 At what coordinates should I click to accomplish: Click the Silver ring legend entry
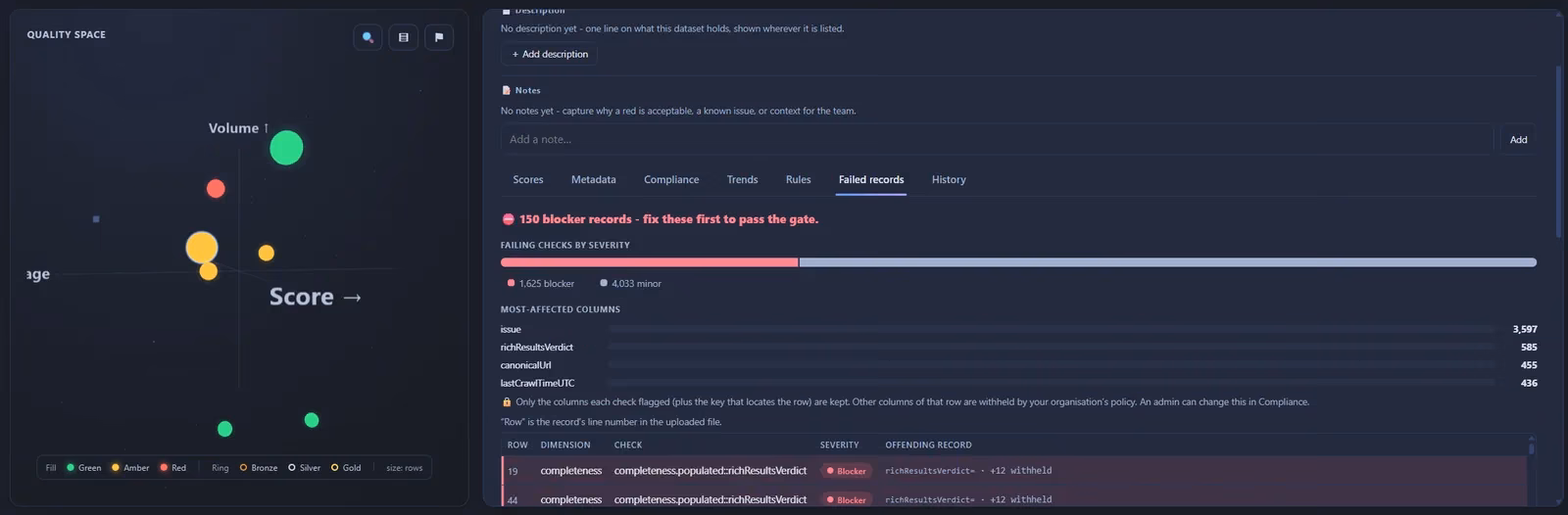click(x=305, y=468)
